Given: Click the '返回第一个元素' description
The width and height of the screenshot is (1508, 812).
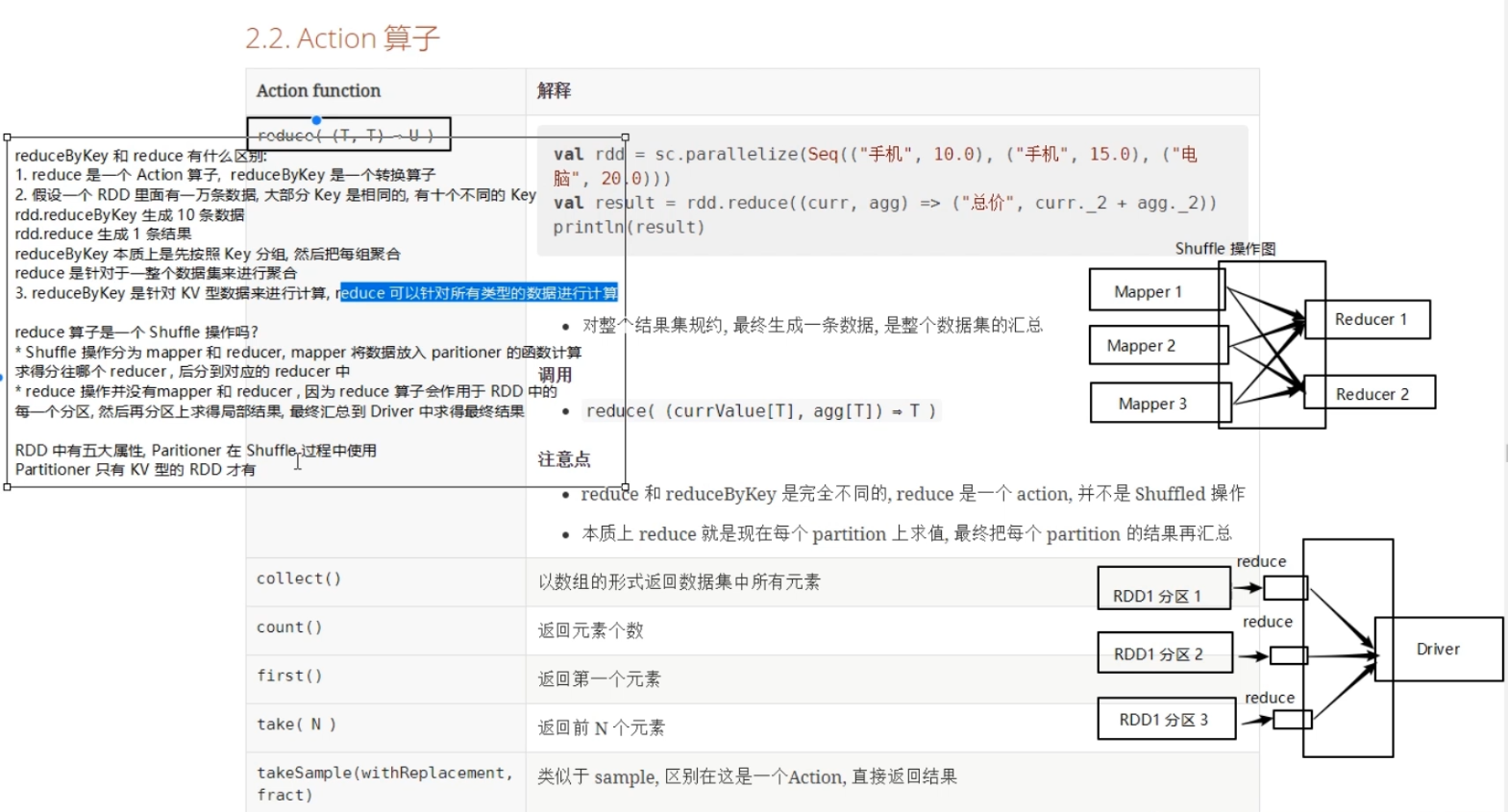Looking at the screenshot, I should tap(599, 679).
